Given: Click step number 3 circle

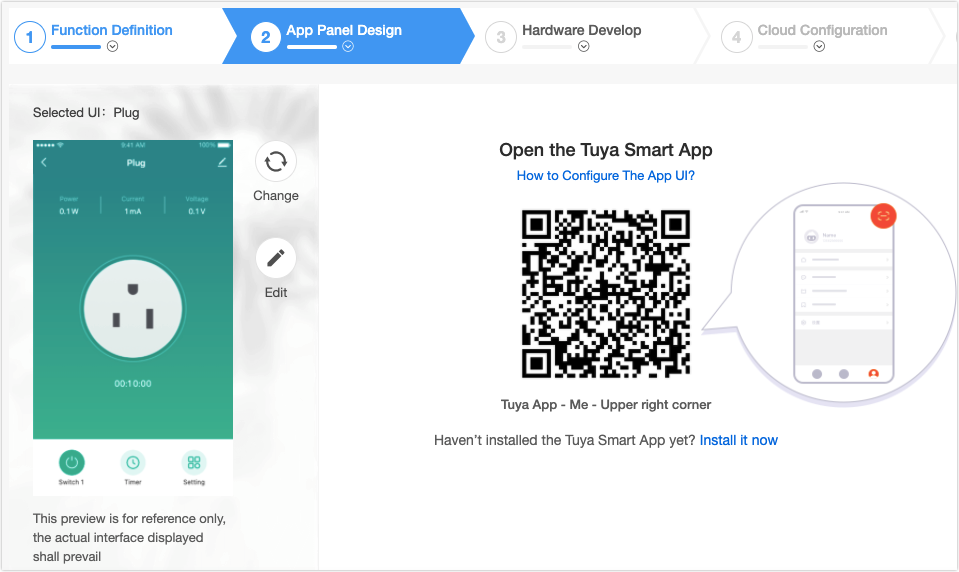Looking at the screenshot, I should tap(501, 37).
